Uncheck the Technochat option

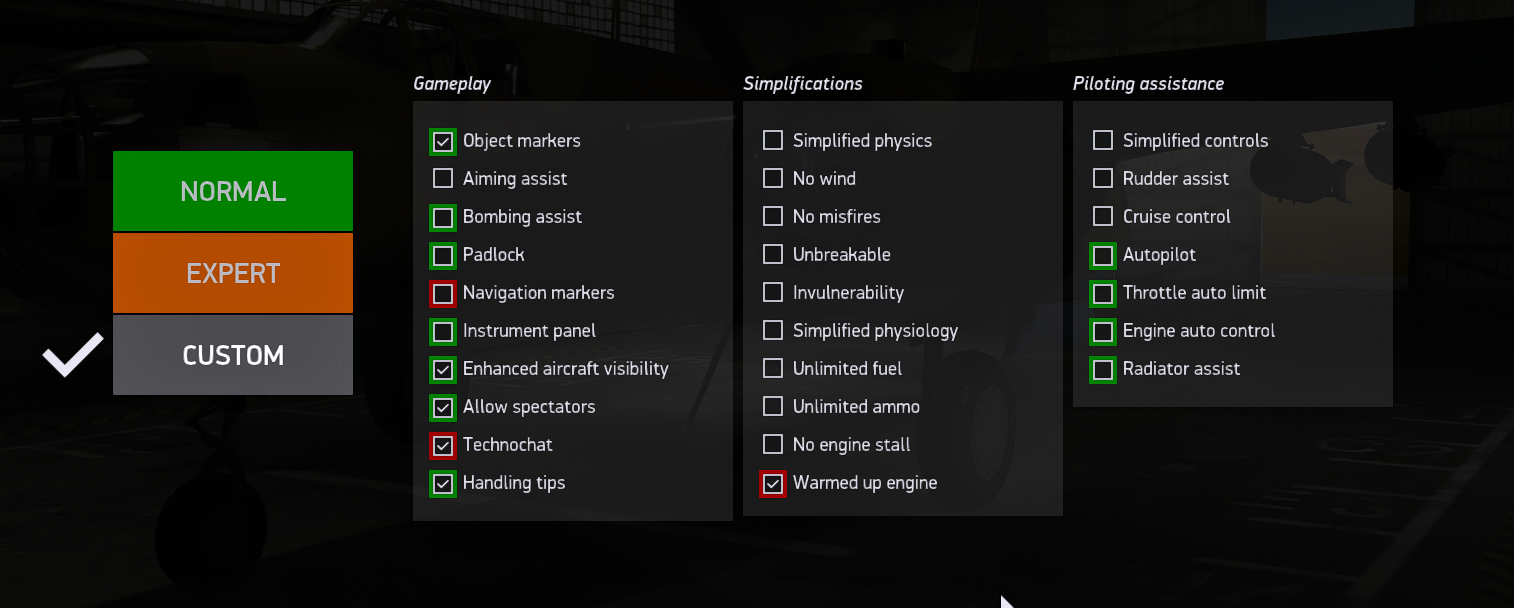443,445
